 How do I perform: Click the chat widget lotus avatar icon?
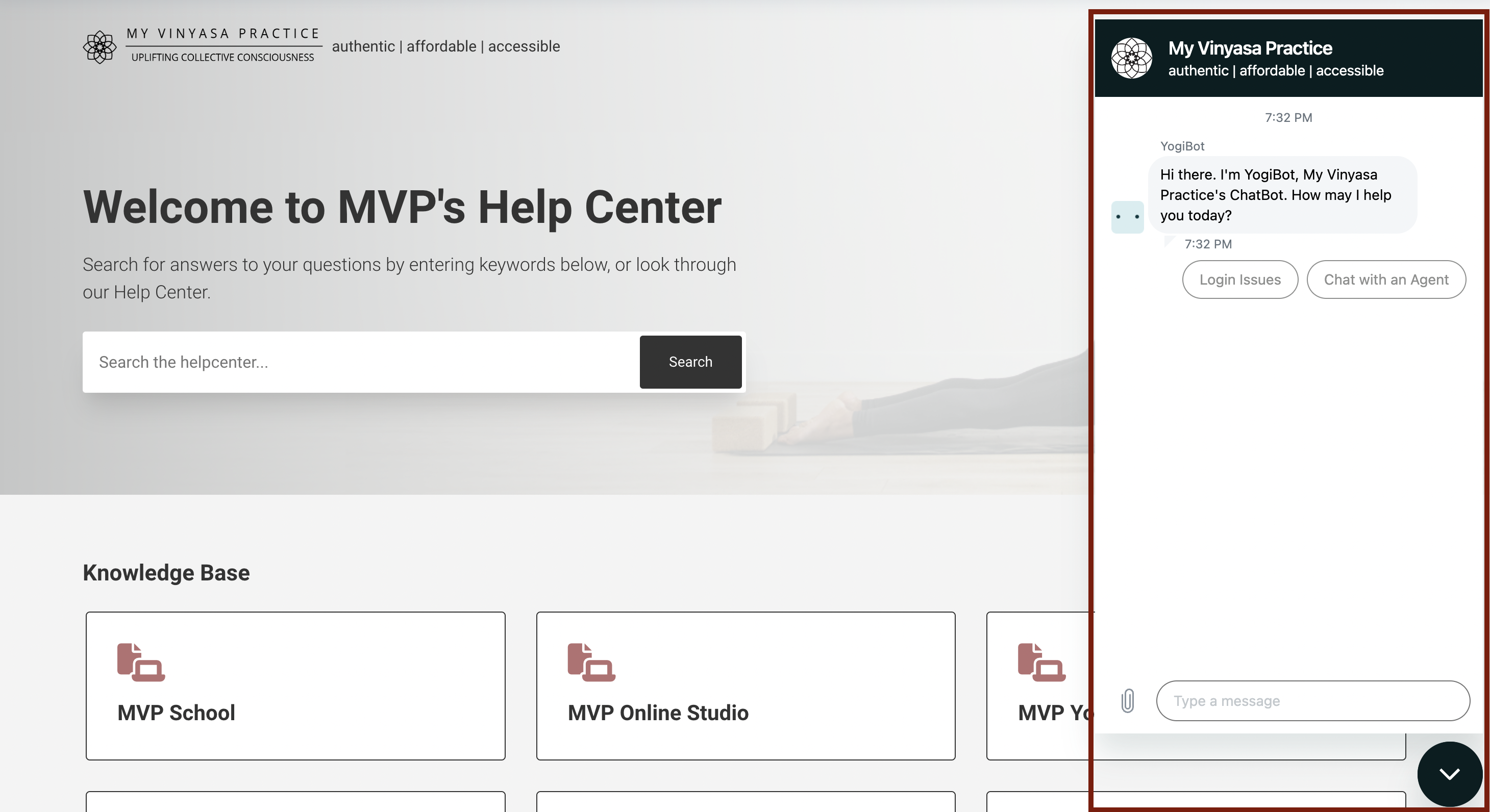coord(1131,58)
